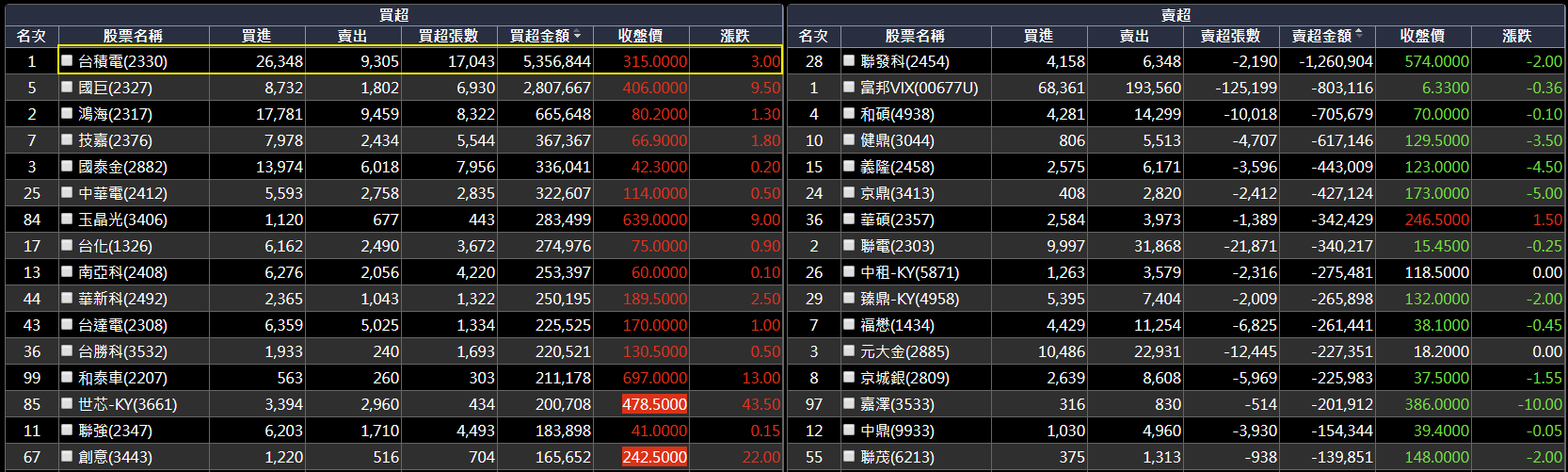The image size is (1568, 472).
Task: Select 台達電(2308) in the list
Action: click(122, 325)
